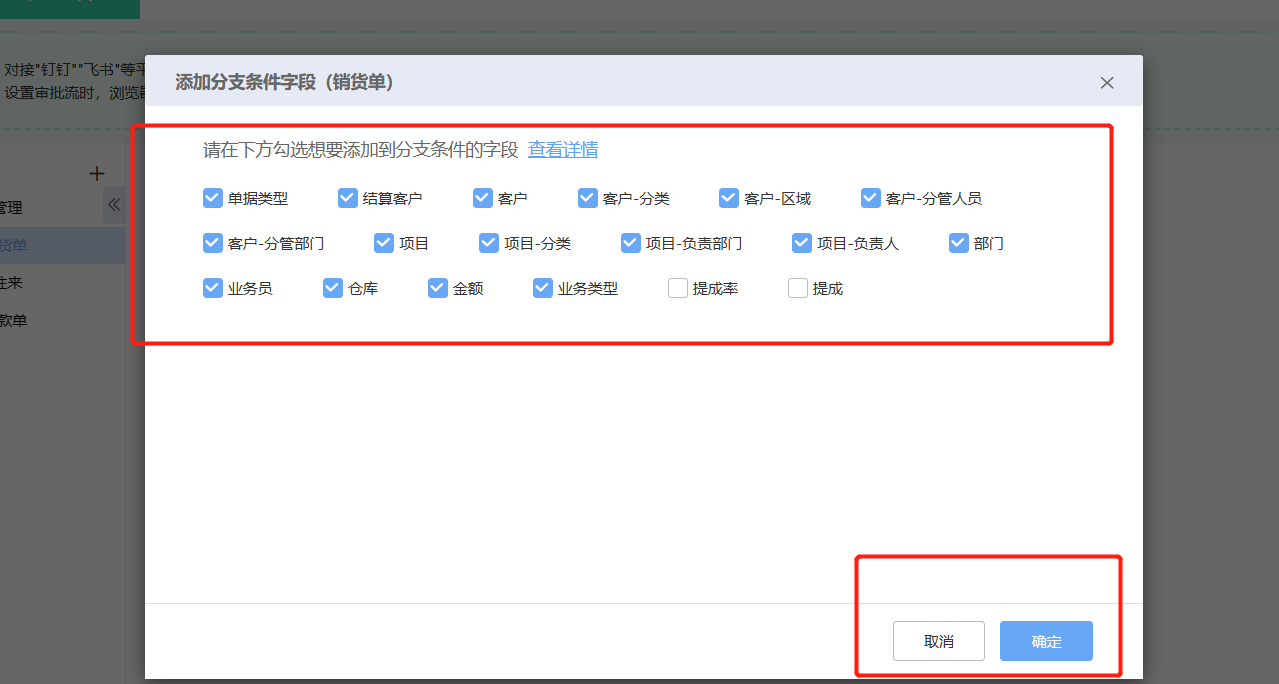Toggle the 仓库 checkbox
Viewport: 1279px width, 684px height.
tap(332, 288)
